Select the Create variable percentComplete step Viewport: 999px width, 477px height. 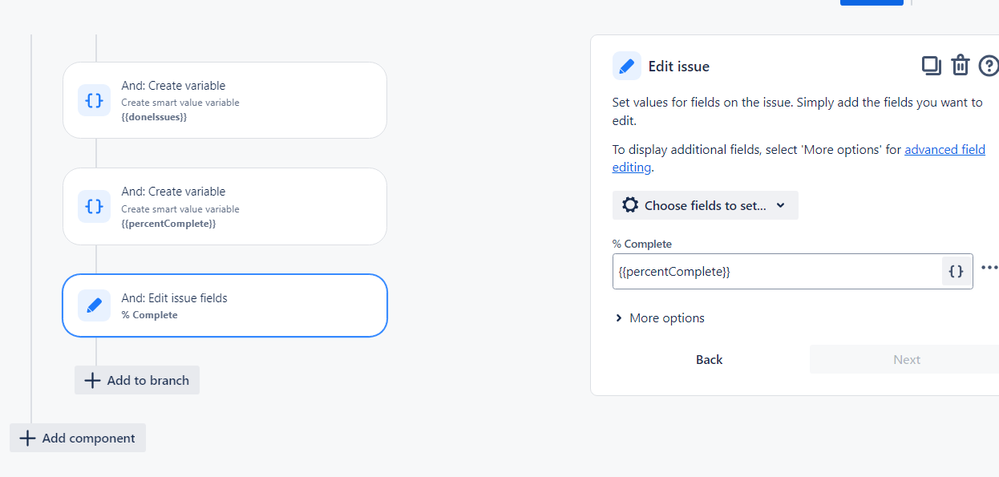coord(225,206)
